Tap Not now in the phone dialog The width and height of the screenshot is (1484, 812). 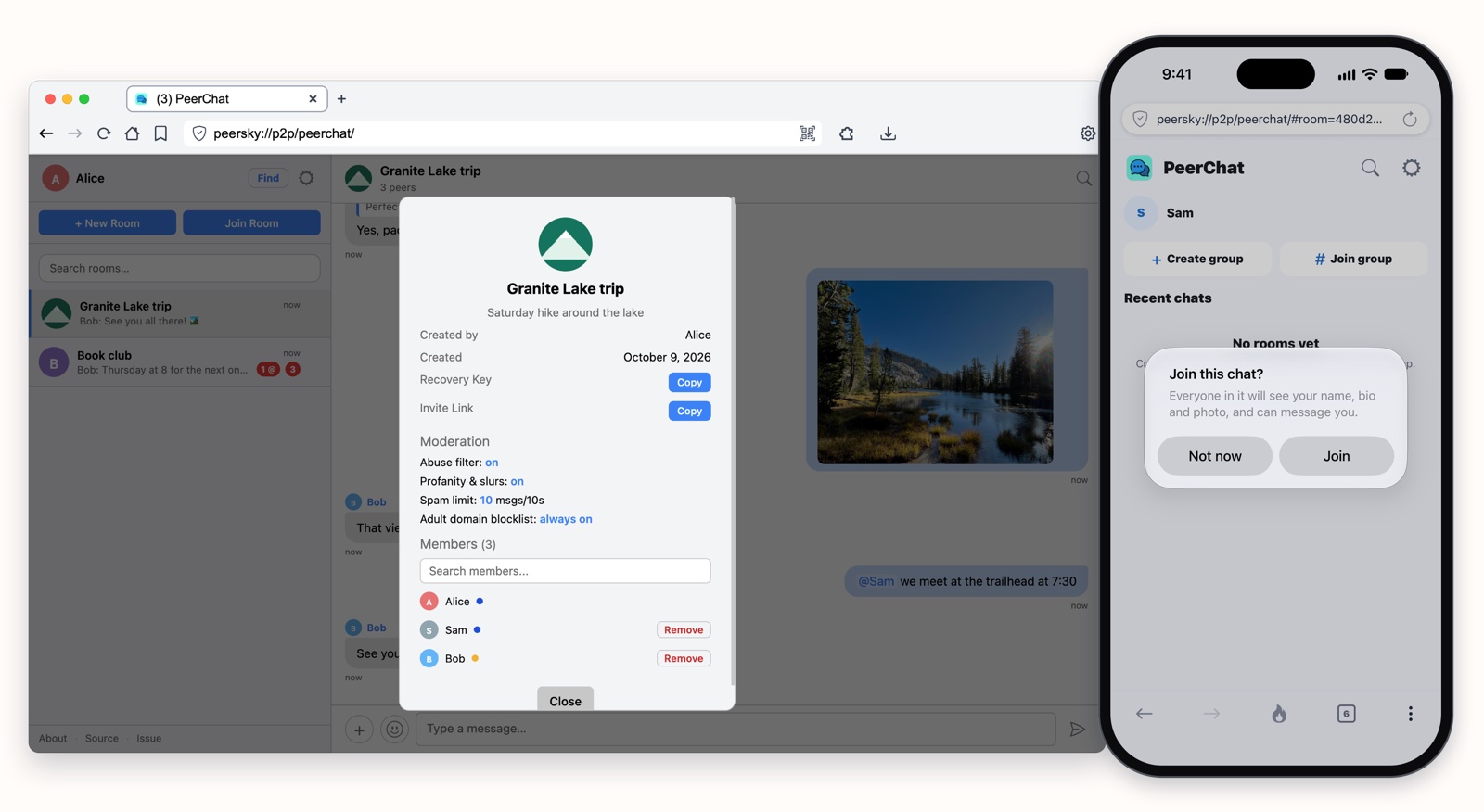(x=1215, y=456)
